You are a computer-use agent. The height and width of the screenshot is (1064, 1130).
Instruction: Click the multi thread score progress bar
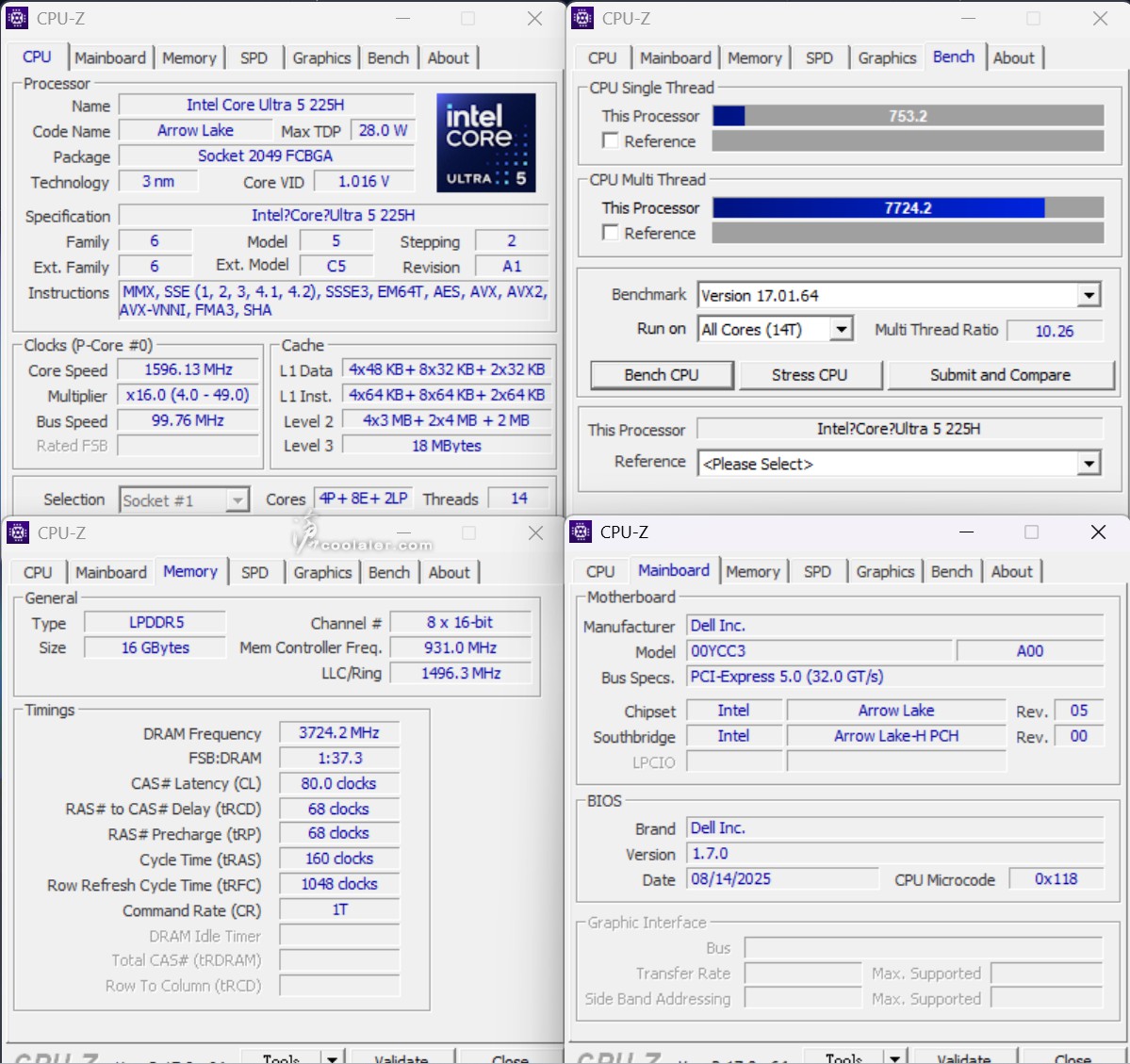(908, 208)
